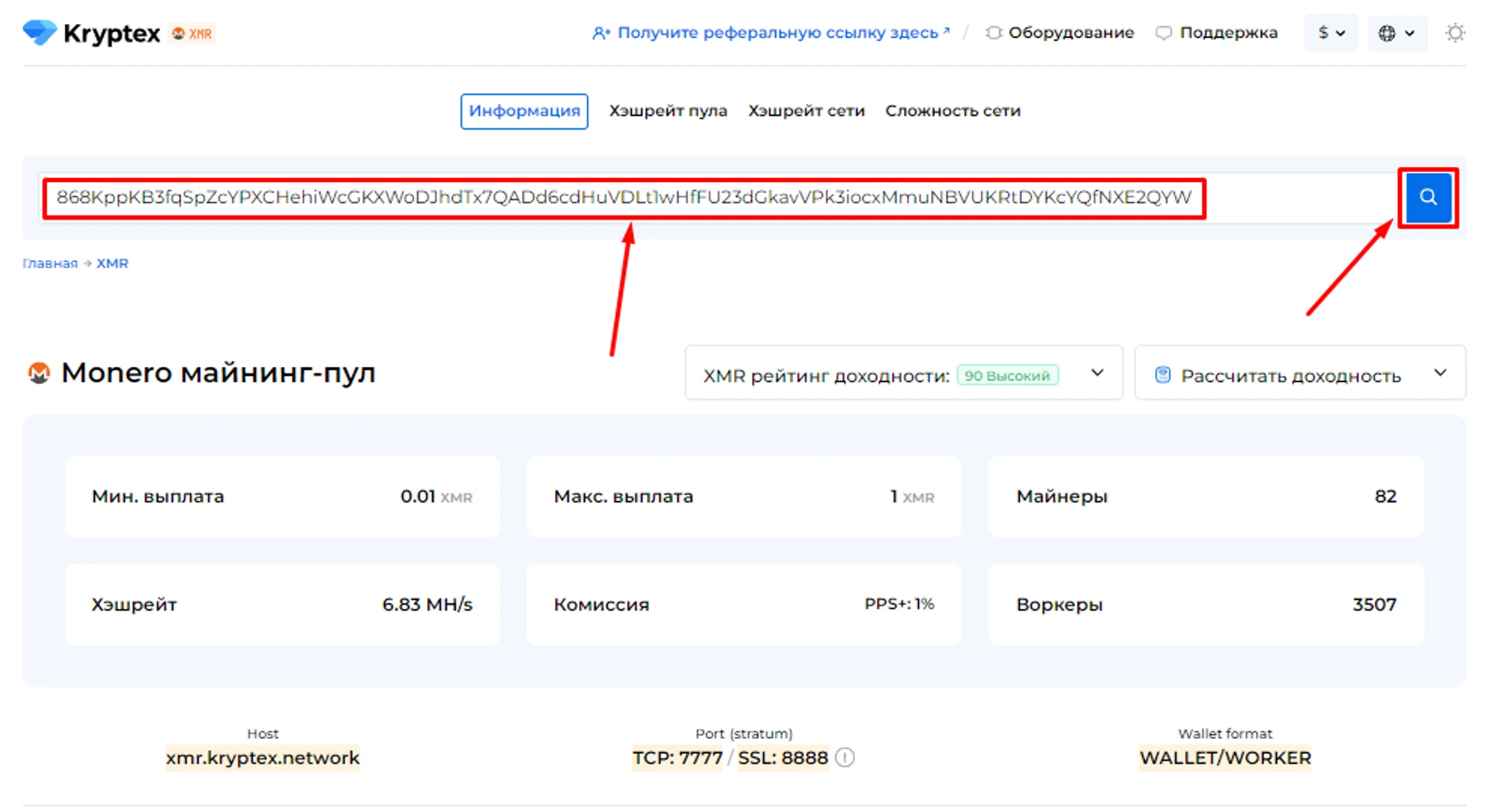Click the chat icon for Поддержка

click(x=1163, y=33)
